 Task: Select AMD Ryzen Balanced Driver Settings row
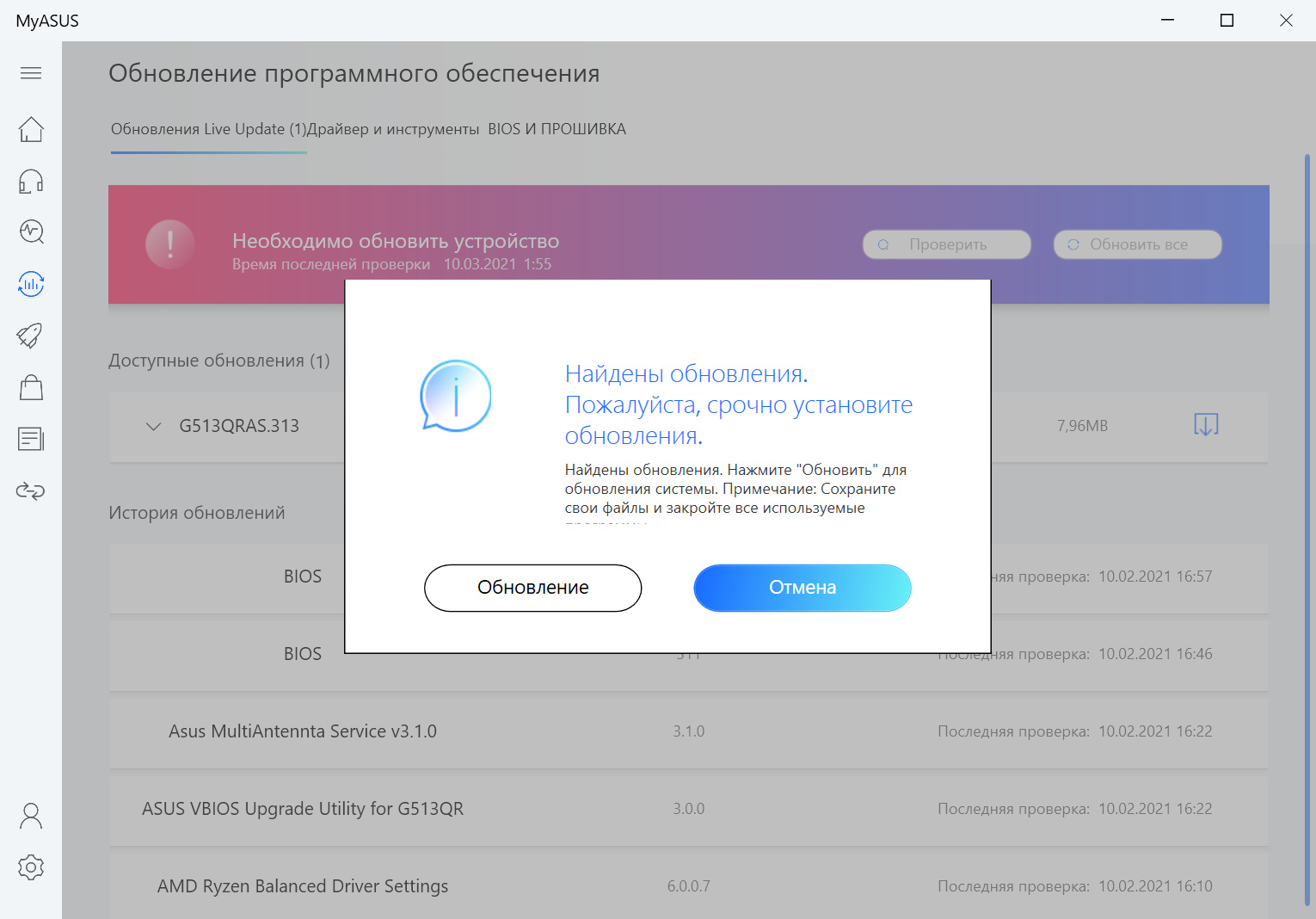pos(689,886)
